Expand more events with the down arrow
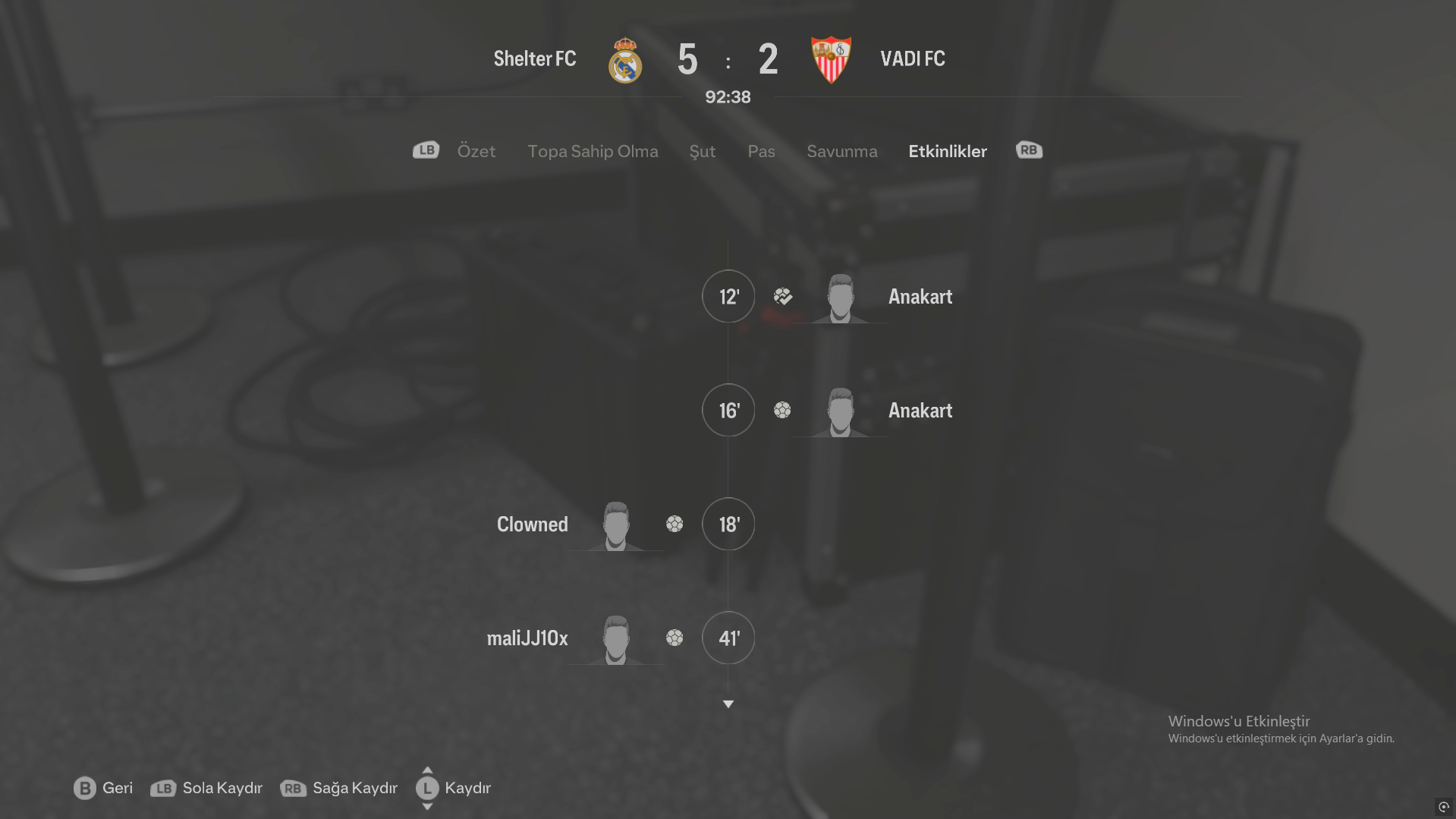The height and width of the screenshot is (819, 1456). (x=728, y=704)
